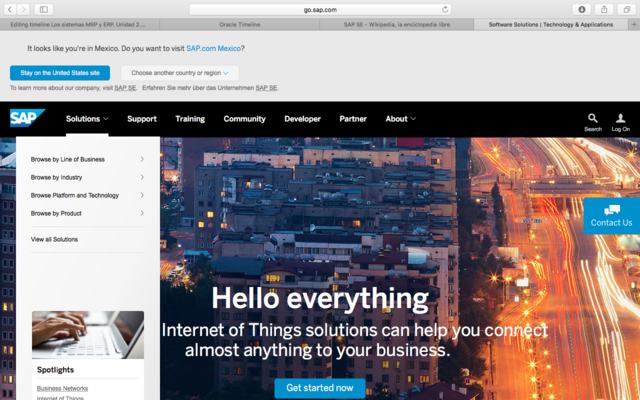640x400 pixels.
Task: Select the Software Solutions tab
Action: (x=551, y=24)
